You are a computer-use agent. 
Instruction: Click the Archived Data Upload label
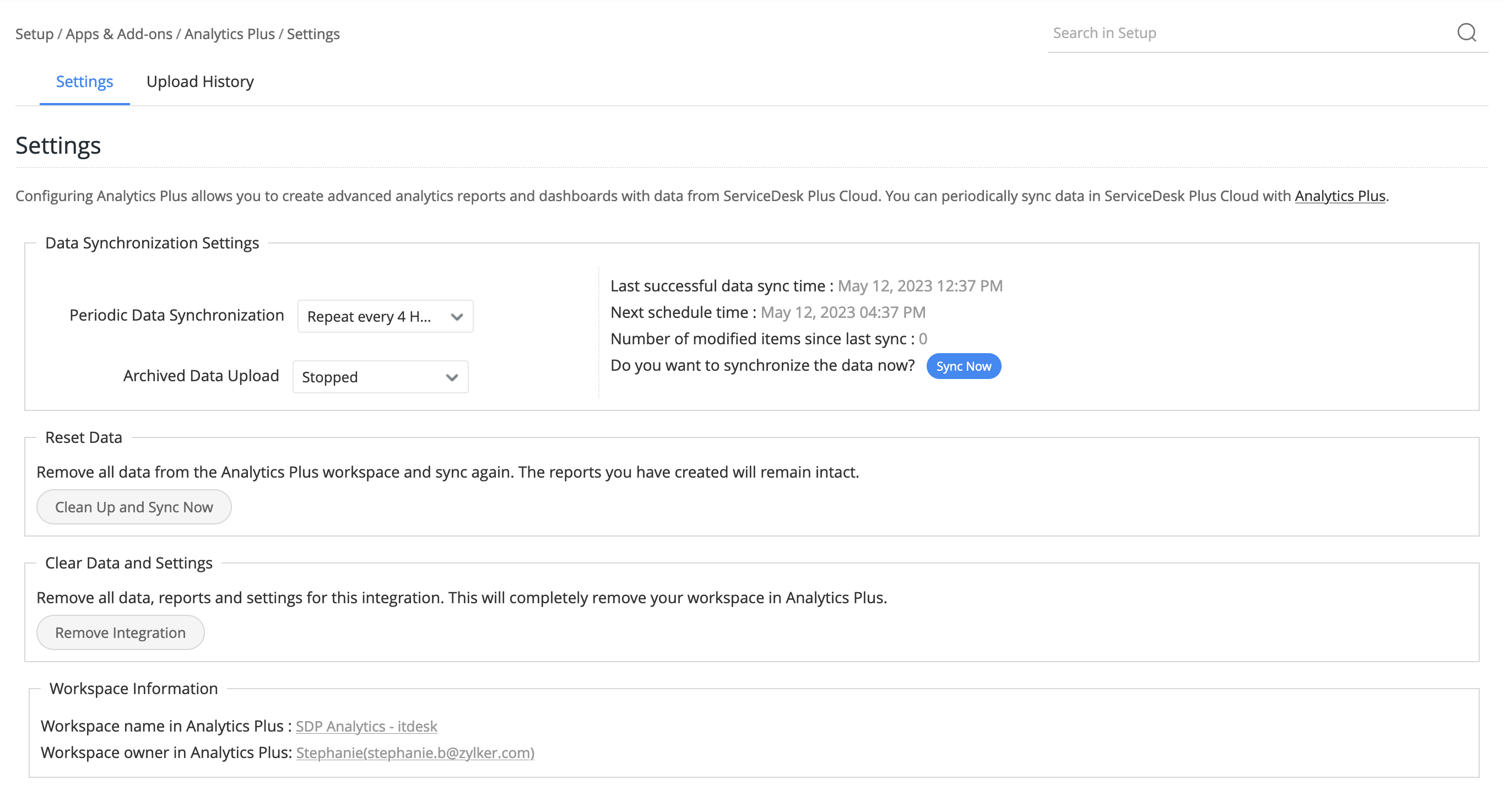point(201,376)
